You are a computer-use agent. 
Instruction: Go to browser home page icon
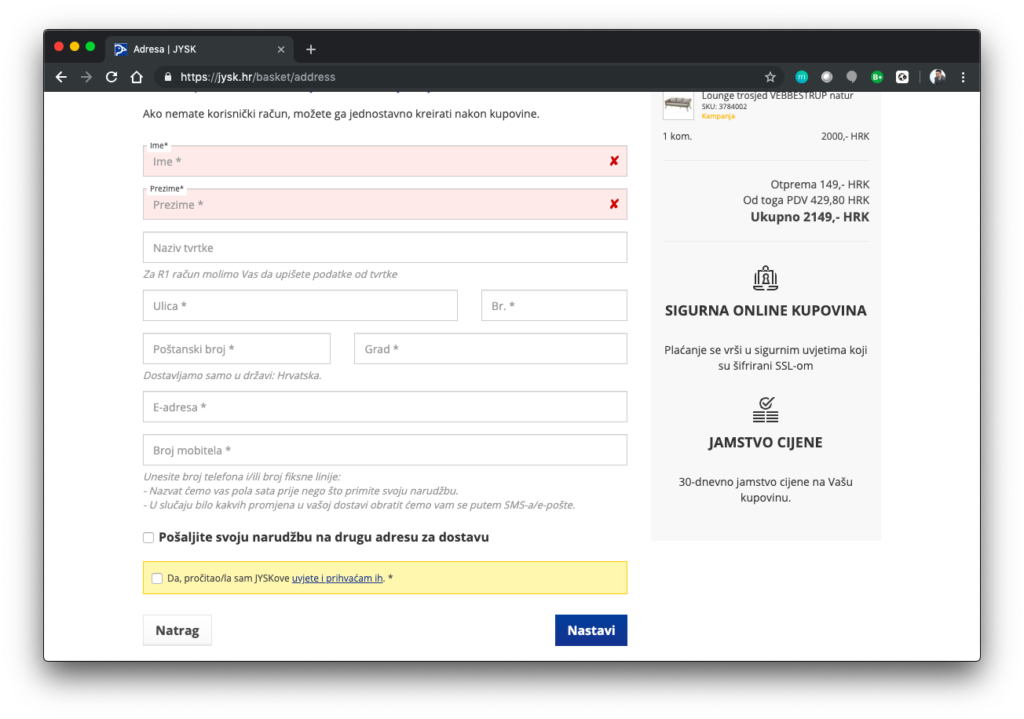[137, 77]
